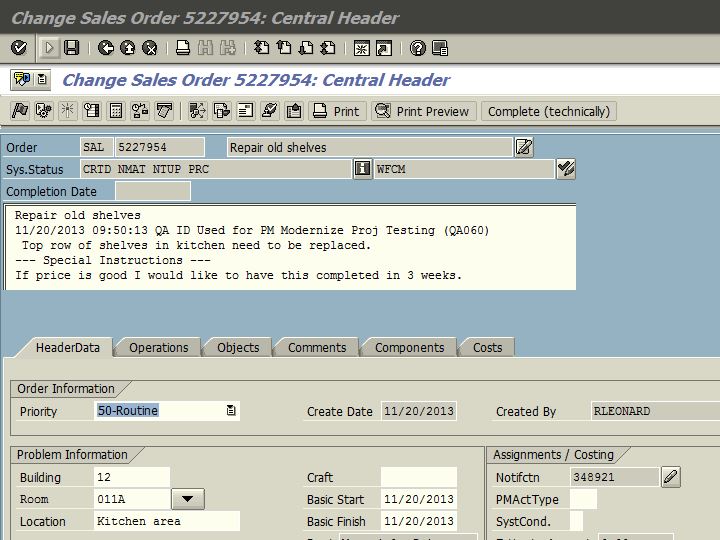This screenshot has height=540, width=720.
Task: Open Help via the question mark icon
Action: pos(417,48)
